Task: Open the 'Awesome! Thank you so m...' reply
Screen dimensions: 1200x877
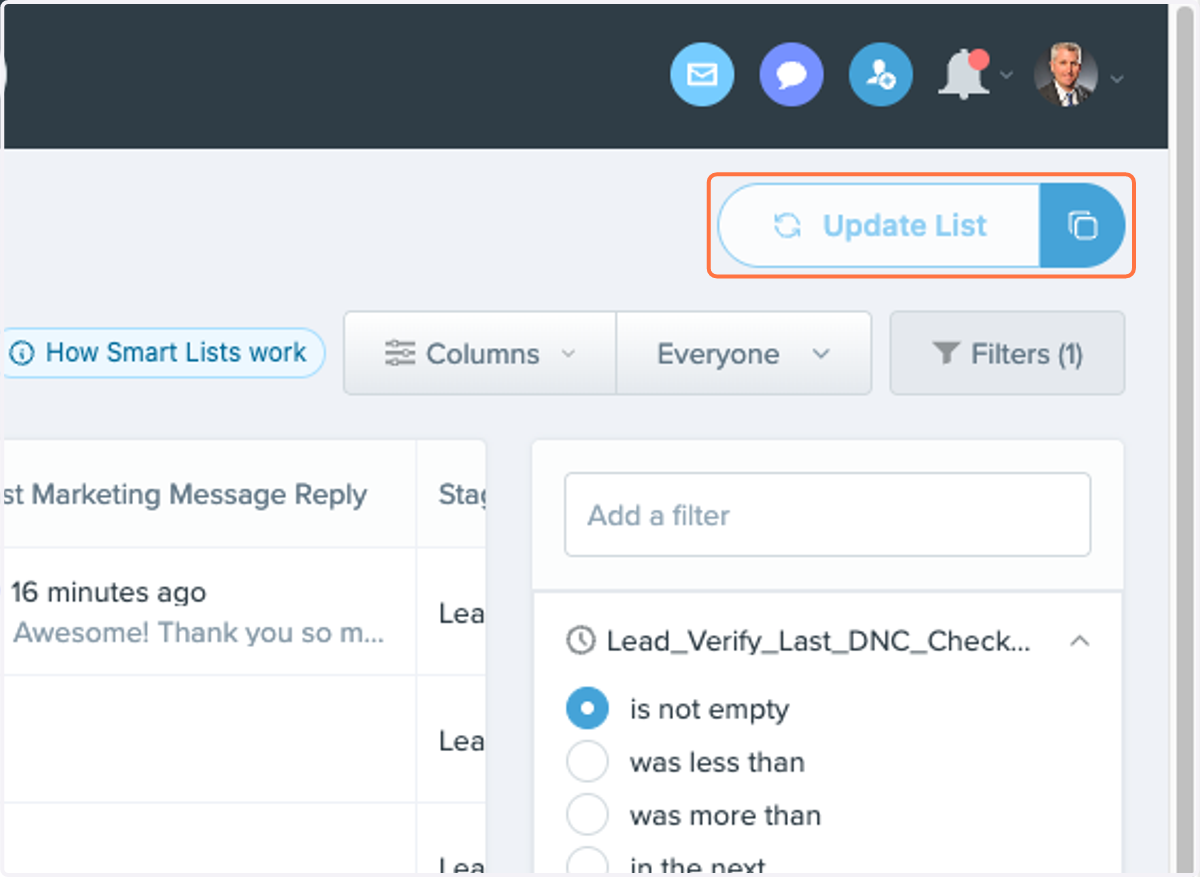Action: coord(199,633)
